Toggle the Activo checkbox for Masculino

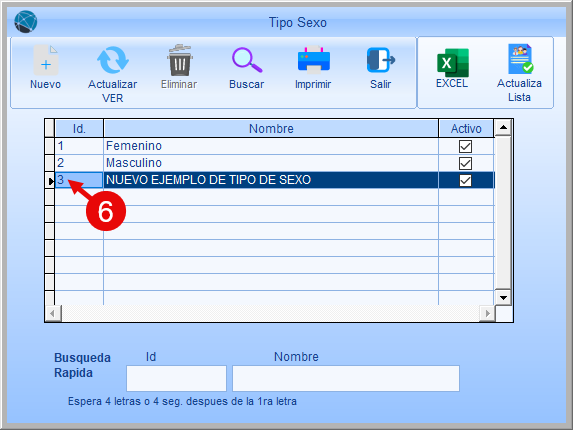(465, 163)
